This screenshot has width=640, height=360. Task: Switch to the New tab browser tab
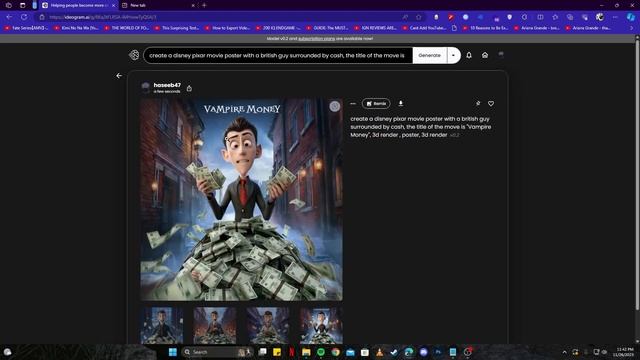coord(157,5)
